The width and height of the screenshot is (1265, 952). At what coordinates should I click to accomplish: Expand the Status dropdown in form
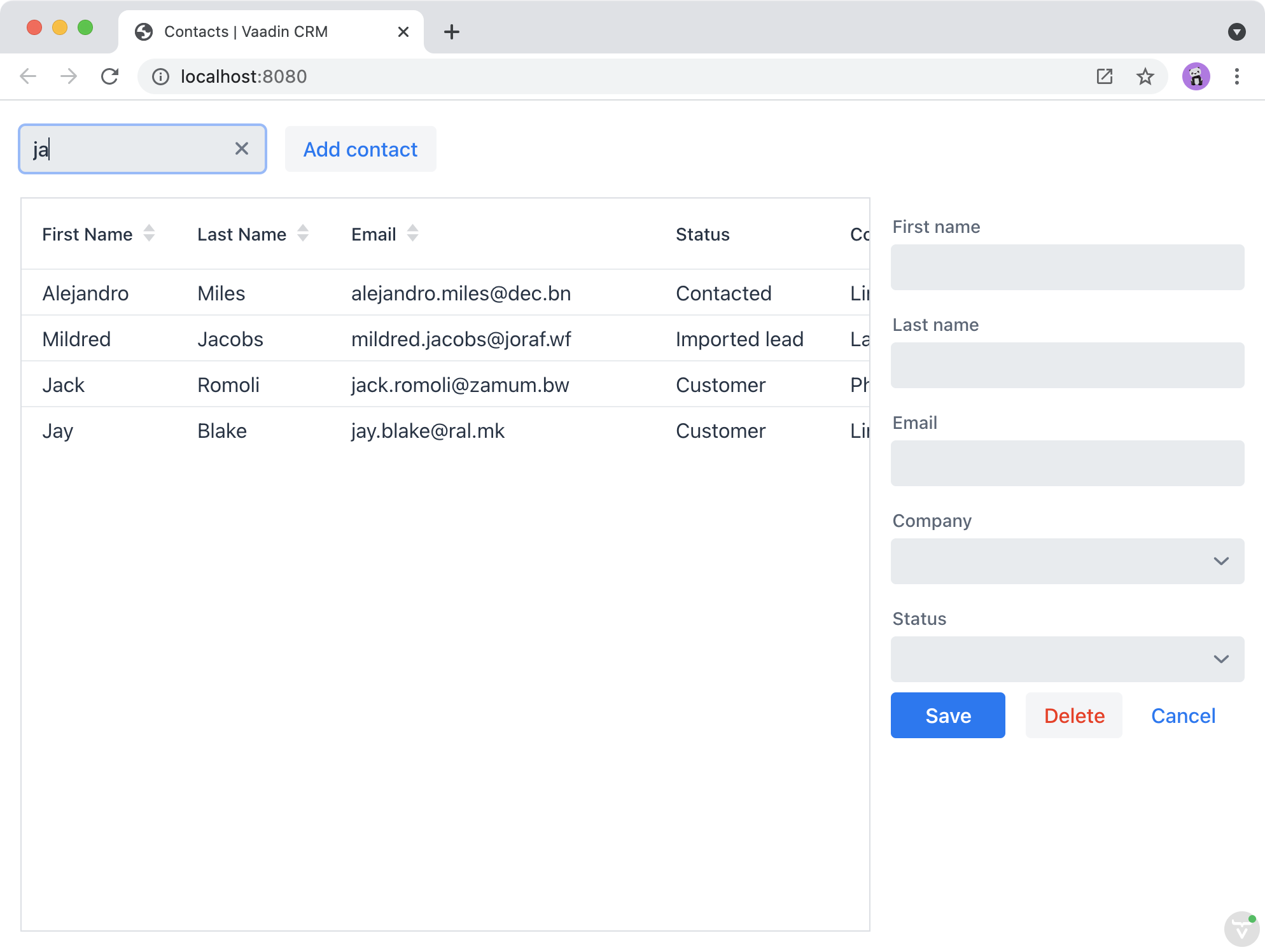1220,659
